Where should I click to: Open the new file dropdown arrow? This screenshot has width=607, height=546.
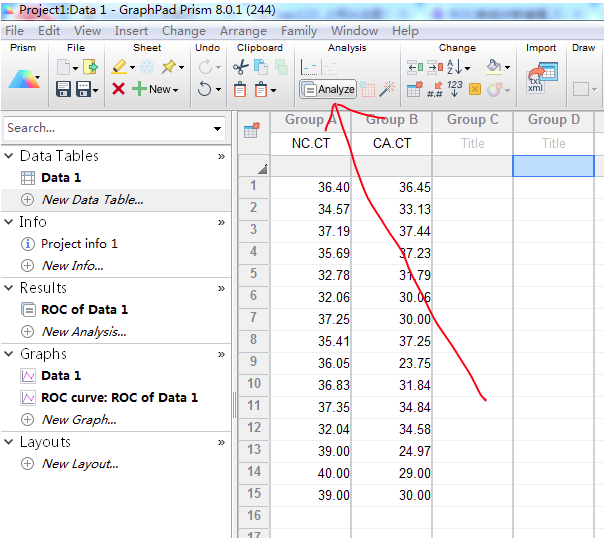(x=75, y=68)
